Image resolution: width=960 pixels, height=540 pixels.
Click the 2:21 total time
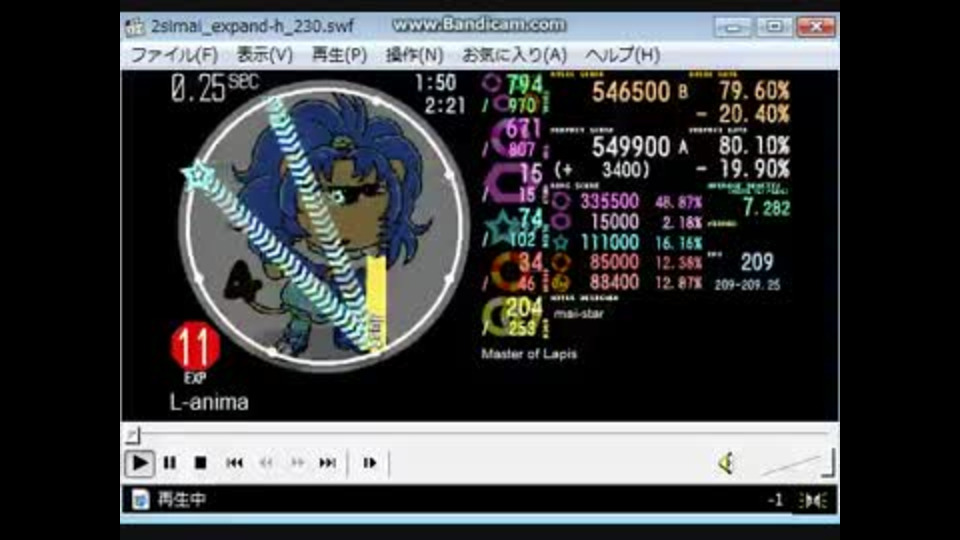[445, 106]
